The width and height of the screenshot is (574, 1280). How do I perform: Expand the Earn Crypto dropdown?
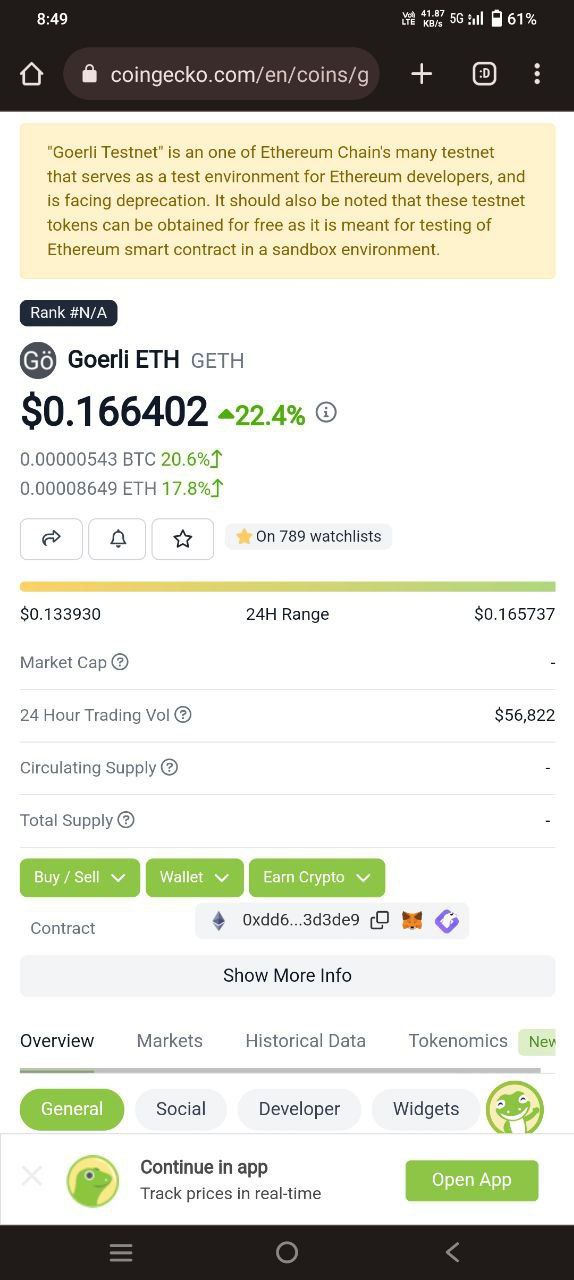pyautogui.click(x=317, y=877)
